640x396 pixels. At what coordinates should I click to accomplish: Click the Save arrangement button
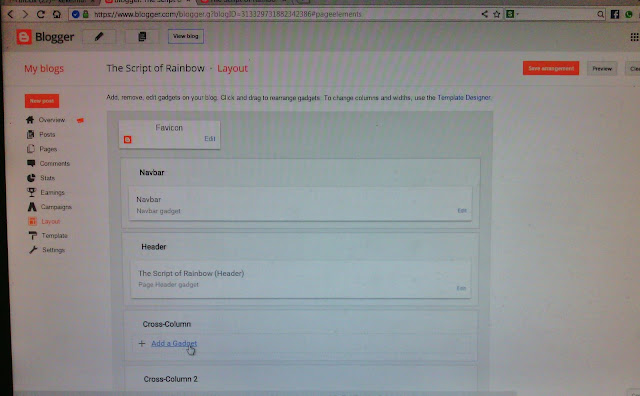pos(551,68)
